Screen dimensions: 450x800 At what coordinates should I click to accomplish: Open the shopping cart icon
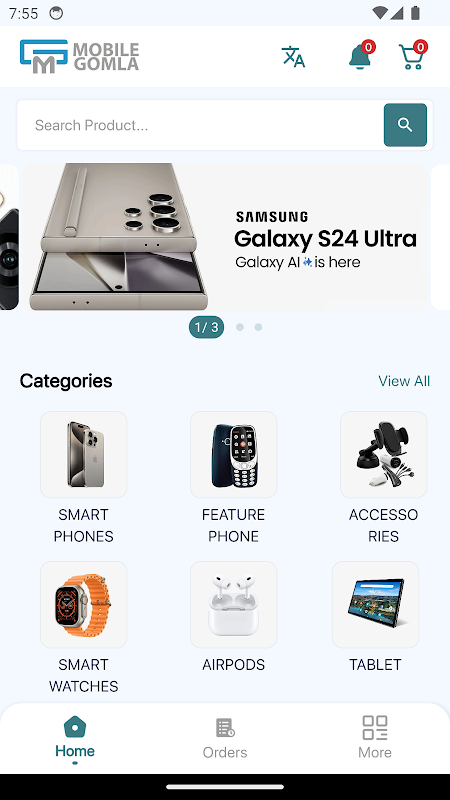click(x=412, y=55)
